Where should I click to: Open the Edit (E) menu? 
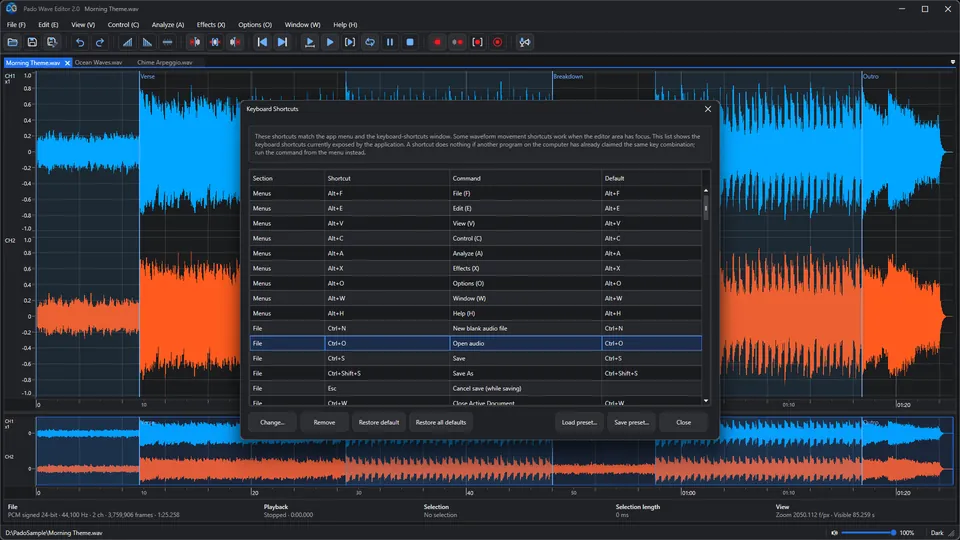(x=48, y=24)
